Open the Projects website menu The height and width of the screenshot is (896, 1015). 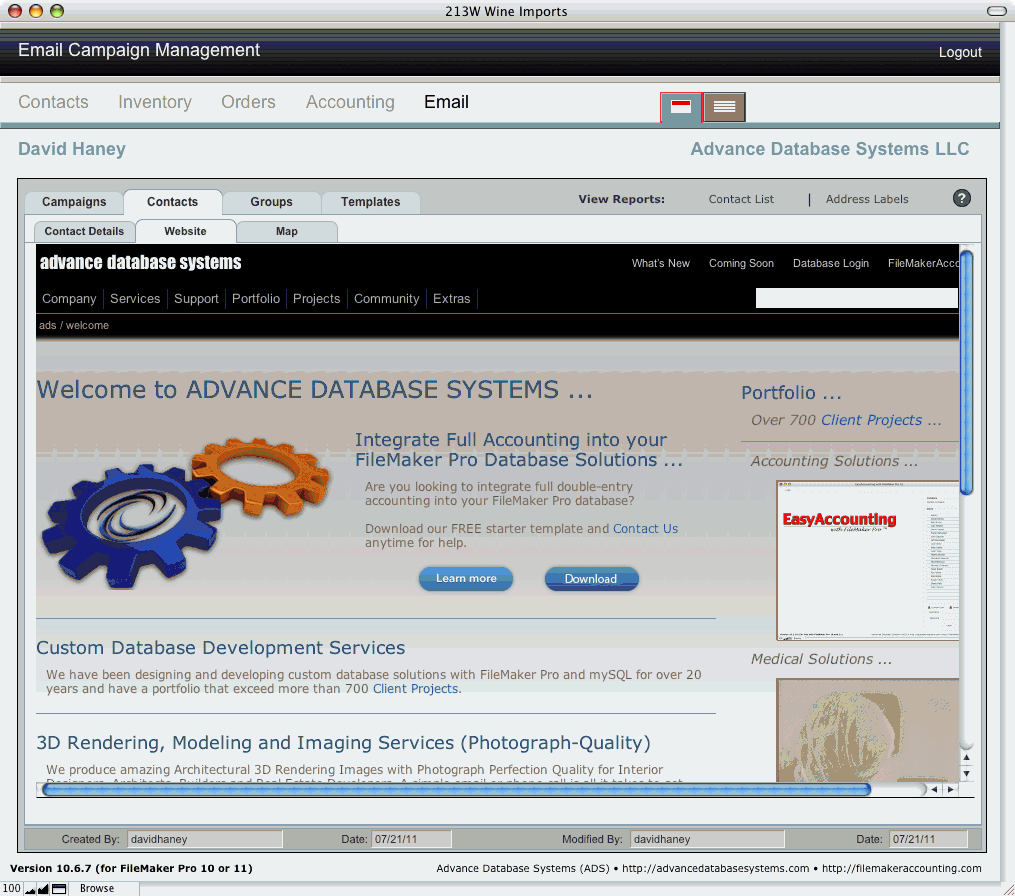(317, 298)
